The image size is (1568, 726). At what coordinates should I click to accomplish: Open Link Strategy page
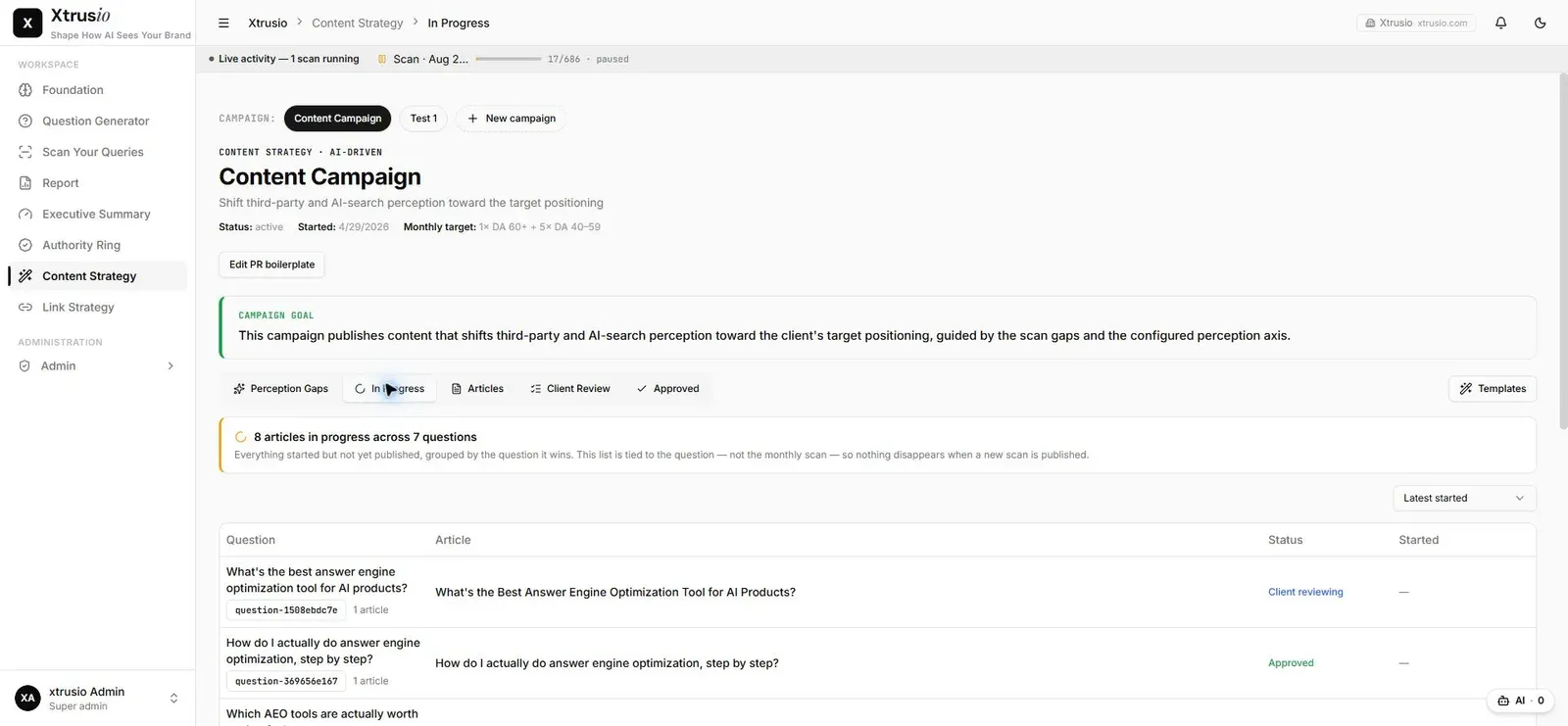pyautogui.click(x=97, y=308)
